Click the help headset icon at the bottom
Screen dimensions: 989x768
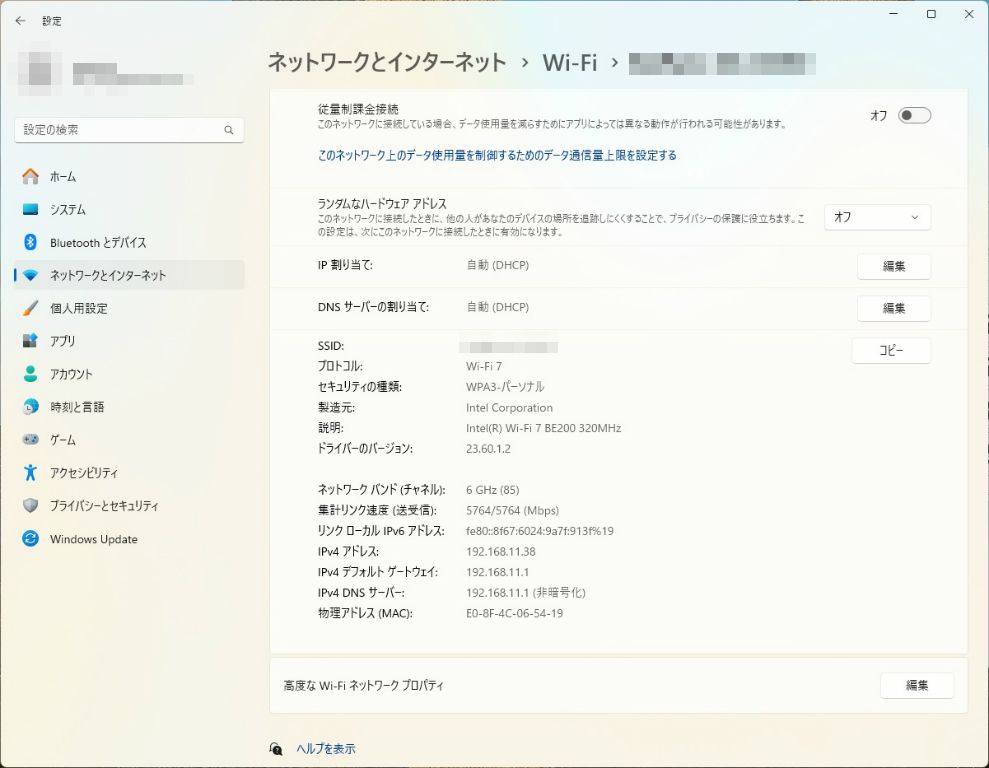pos(276,748)
